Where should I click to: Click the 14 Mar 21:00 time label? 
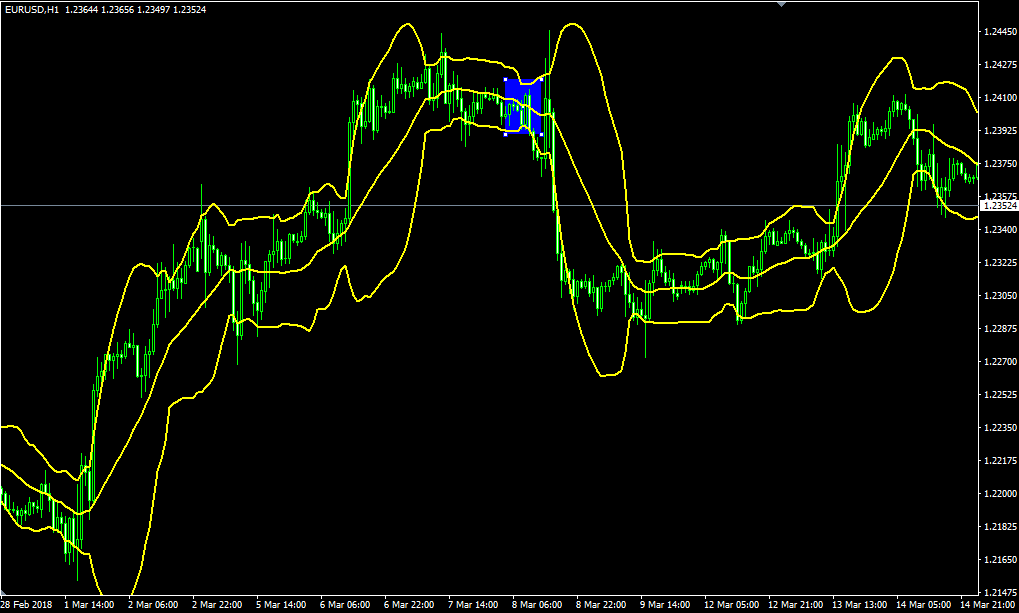(x=990, y=605)
